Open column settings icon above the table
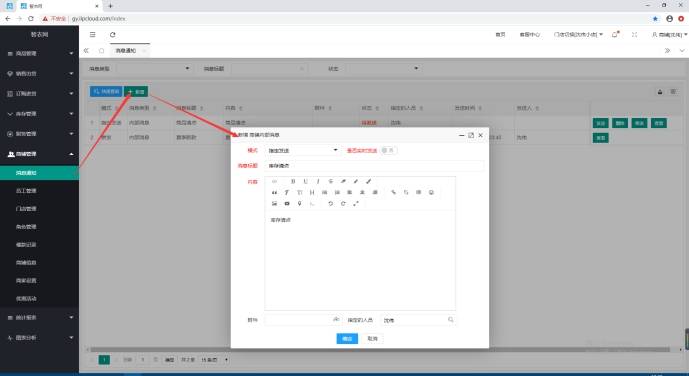The image size is (689, 376). pos(673,91)
